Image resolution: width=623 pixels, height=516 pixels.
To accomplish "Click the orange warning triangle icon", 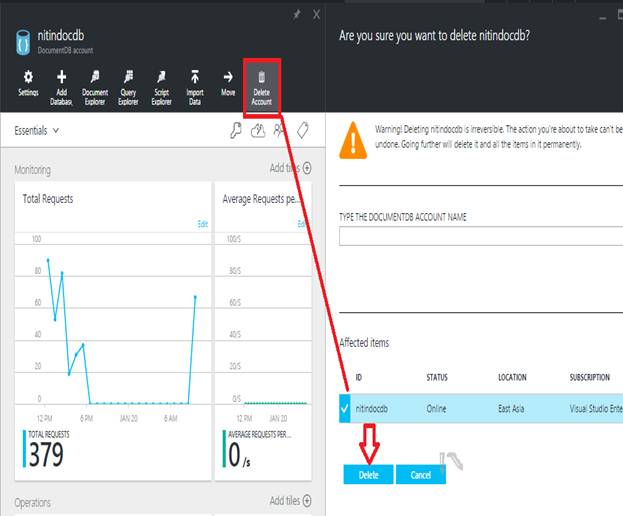I will click(x=353, y=140).
